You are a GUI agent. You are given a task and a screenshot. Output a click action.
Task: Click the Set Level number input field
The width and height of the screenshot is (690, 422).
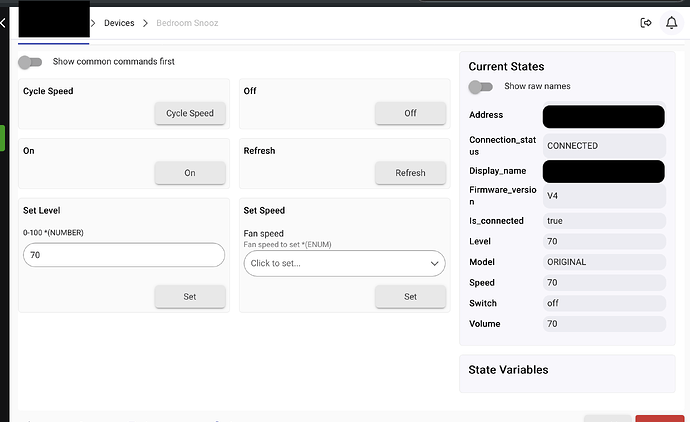[123, 256]
